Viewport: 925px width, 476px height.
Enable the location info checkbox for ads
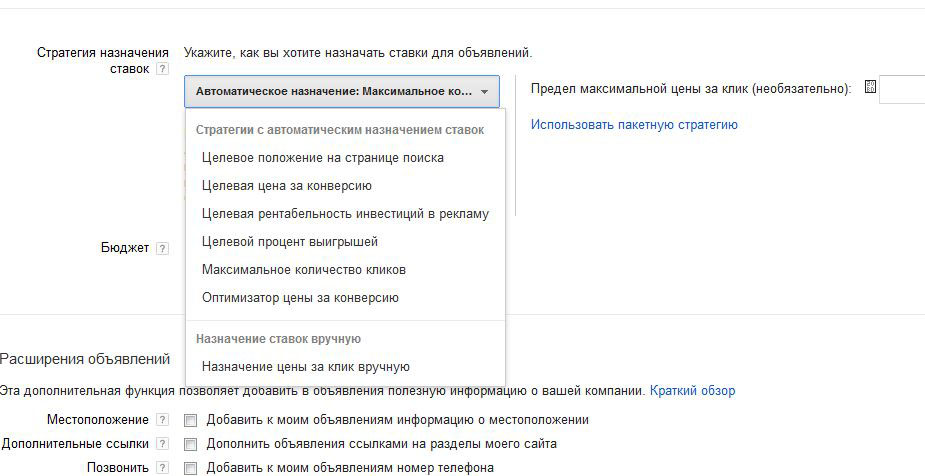(191, 421)
